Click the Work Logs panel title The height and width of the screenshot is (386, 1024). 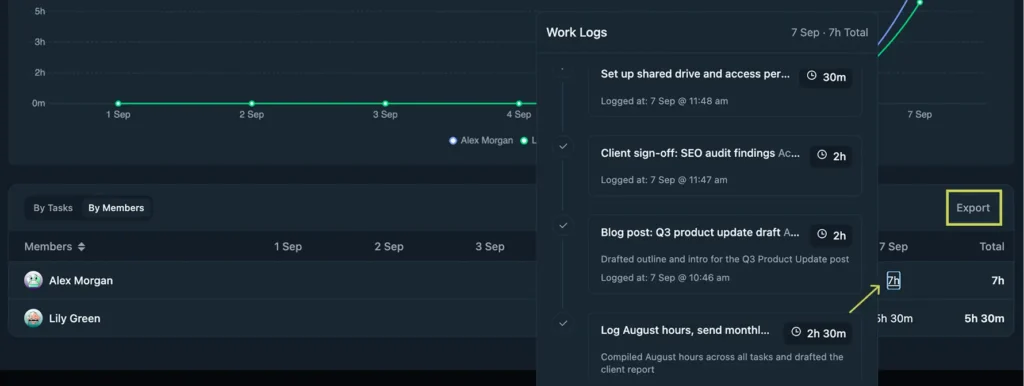click(x=577, y=32)
